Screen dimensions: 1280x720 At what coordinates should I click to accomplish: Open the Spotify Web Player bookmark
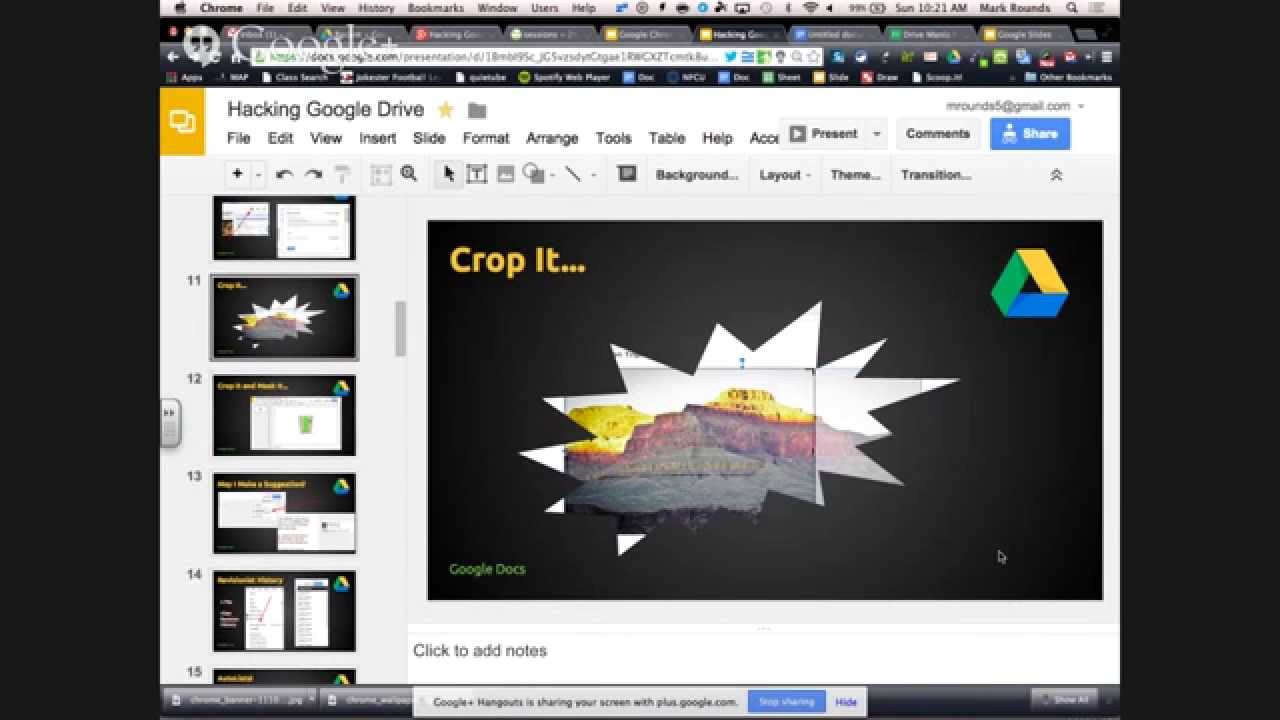[564, 77]
